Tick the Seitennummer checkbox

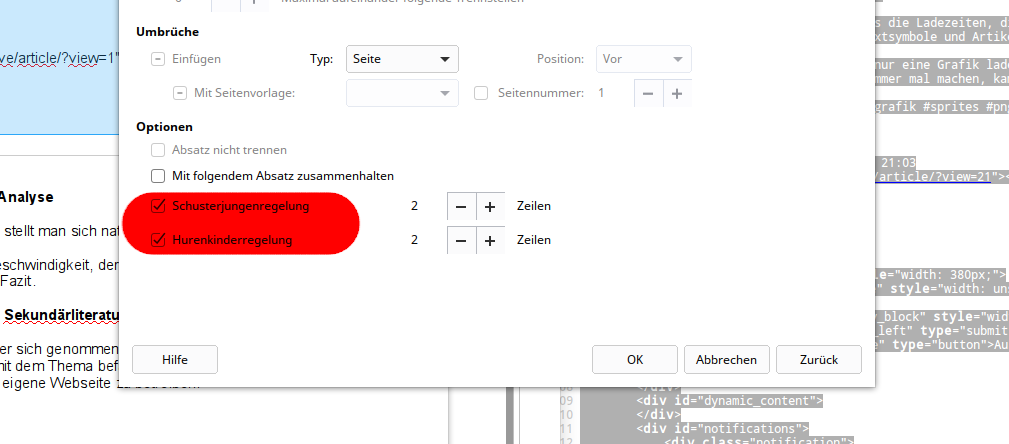pos(481,93)
